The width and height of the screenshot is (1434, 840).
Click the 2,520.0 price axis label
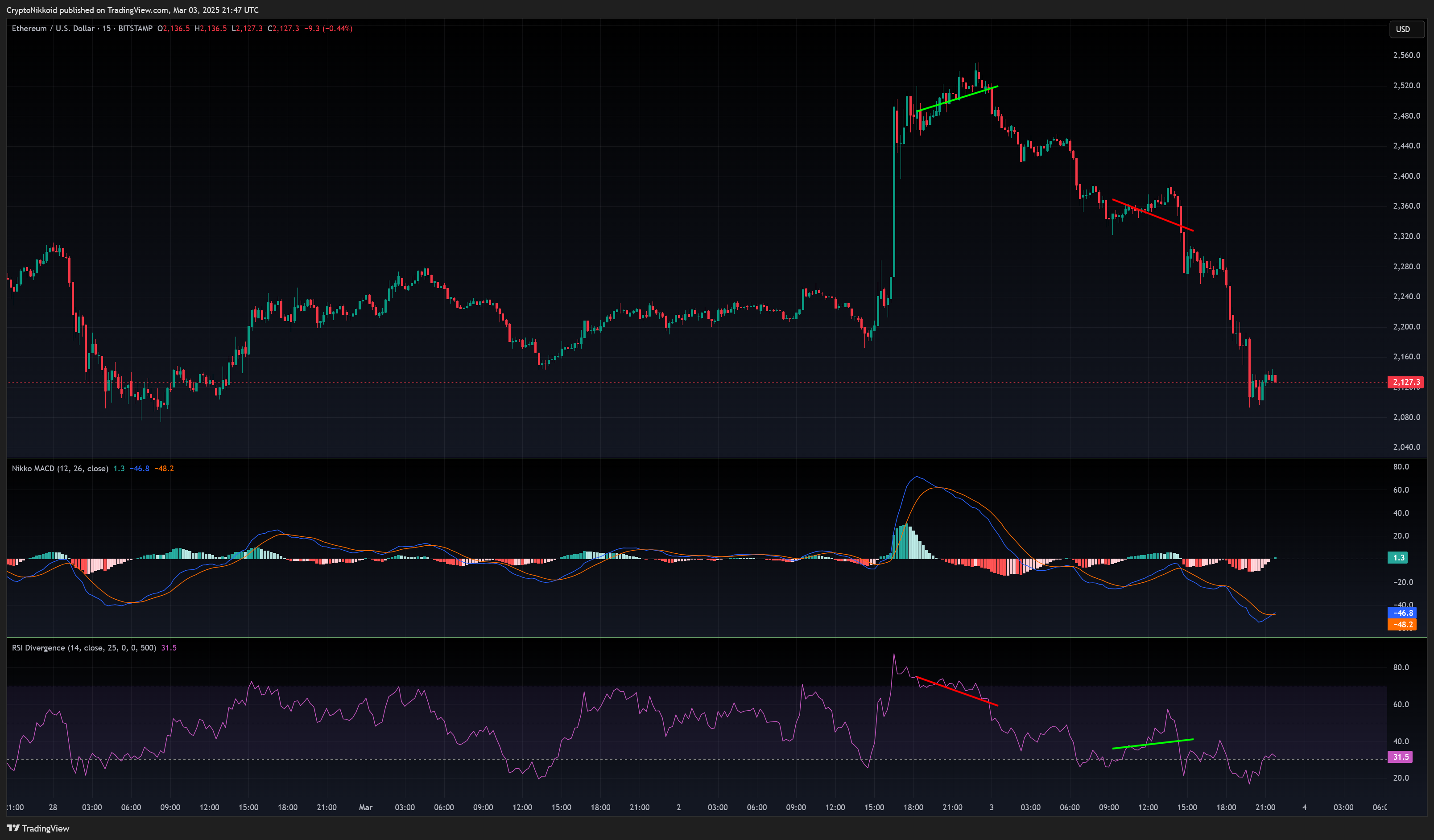coord(1407,85)
